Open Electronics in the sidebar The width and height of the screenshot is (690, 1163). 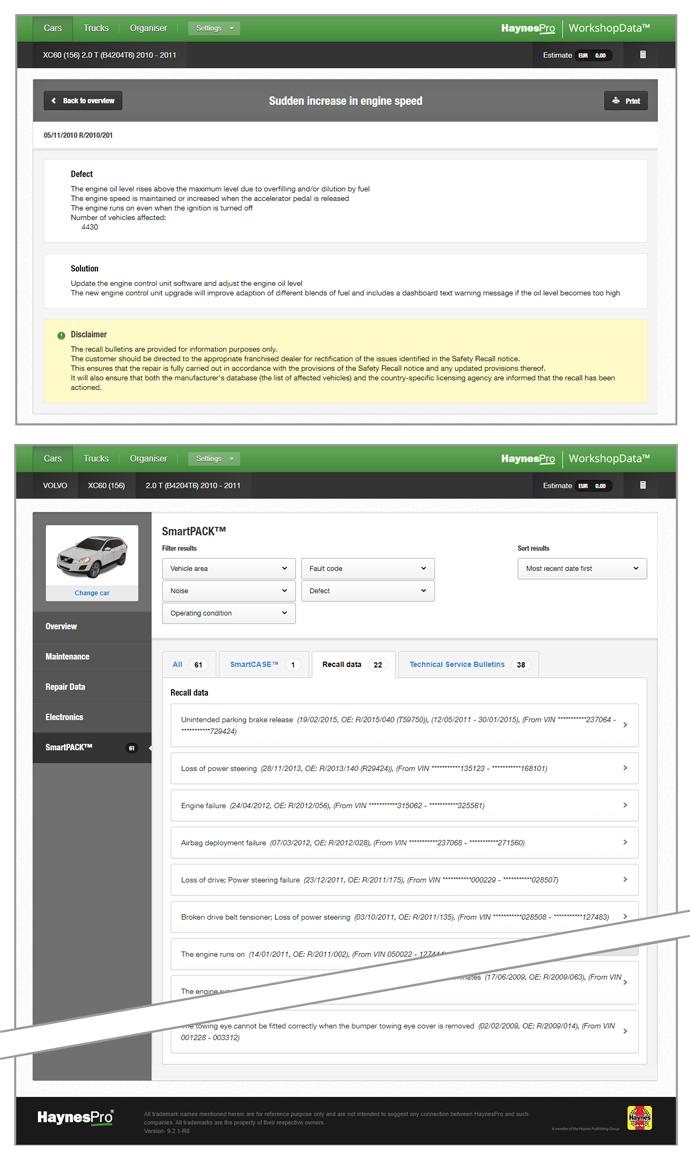pyautogui.click(x=92, y=717)
